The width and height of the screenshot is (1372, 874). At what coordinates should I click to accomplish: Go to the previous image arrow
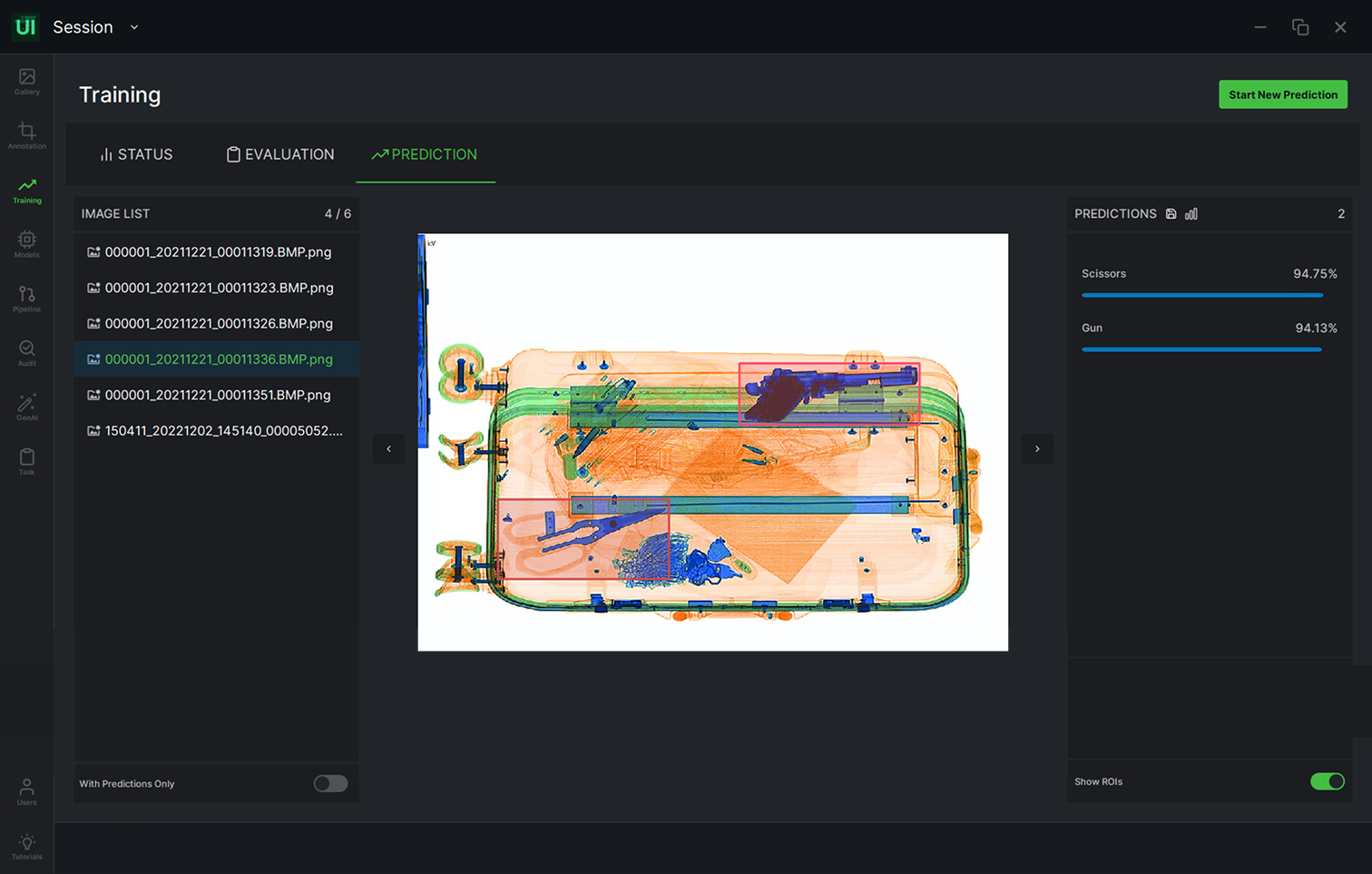pyautogui.click(x=388, y=448)
